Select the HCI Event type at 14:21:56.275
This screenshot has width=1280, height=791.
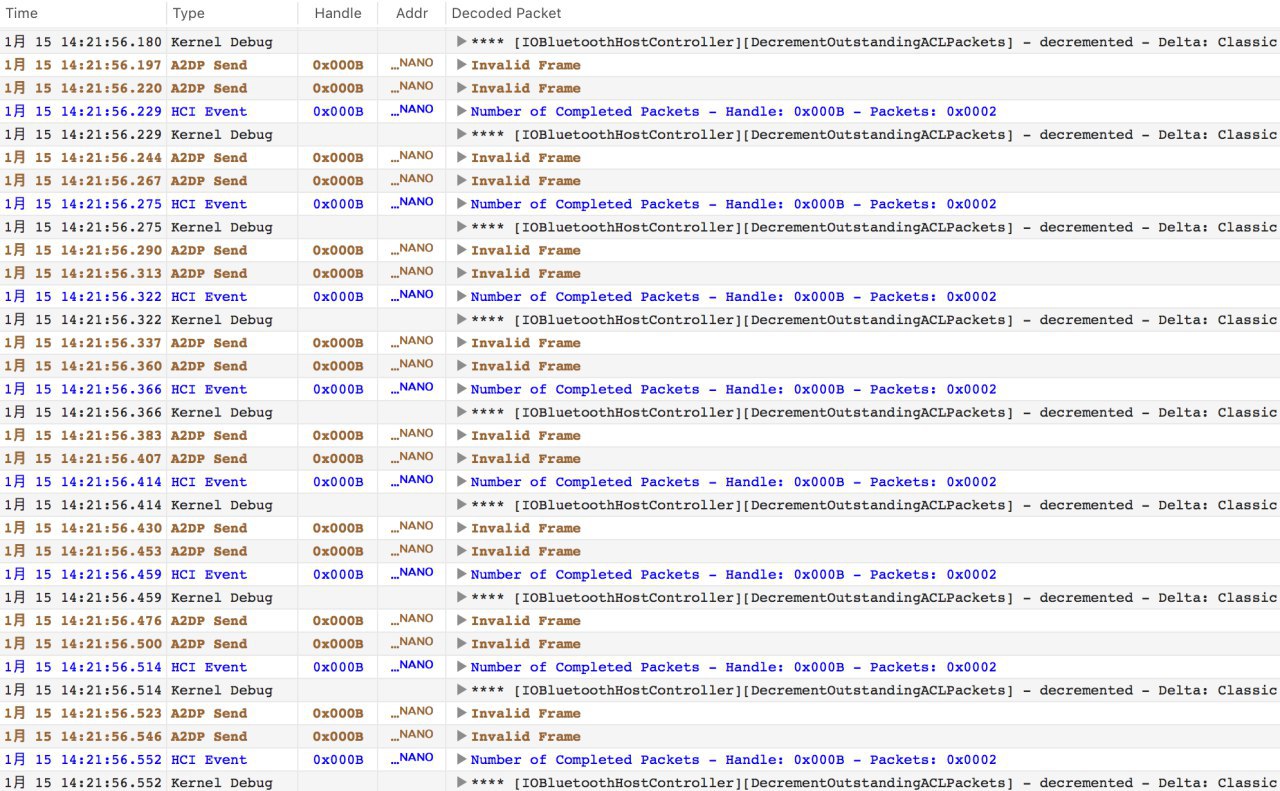click(209, 204)
